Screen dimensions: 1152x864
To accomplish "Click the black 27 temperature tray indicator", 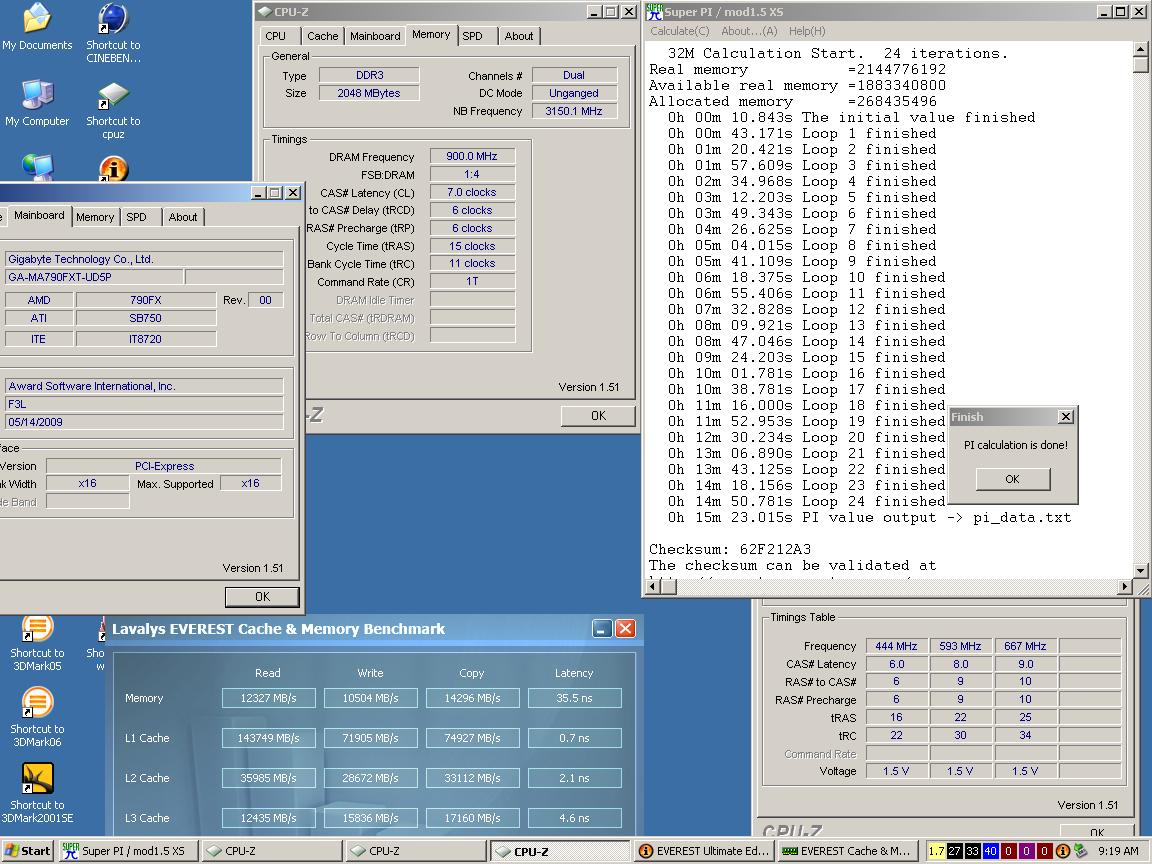I will click(x=954, y=851).
